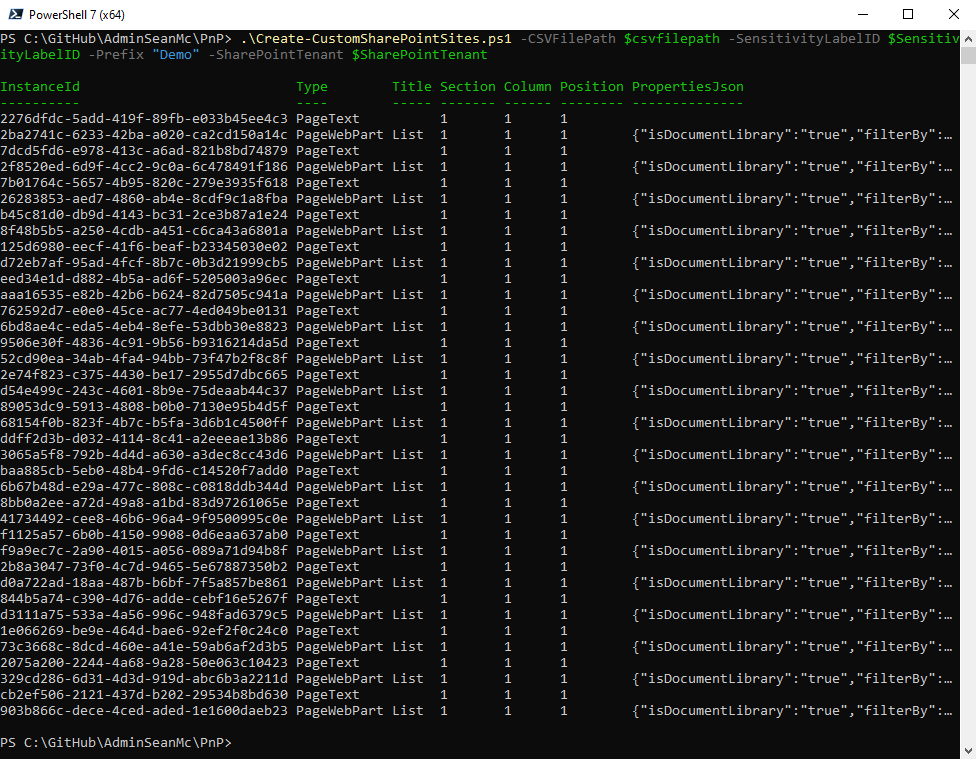Click the PowerShell icon in the title bar
Image resolution: width=976 pixels, height=759 pixels.
pyautogui.click(x=15, y=15)
